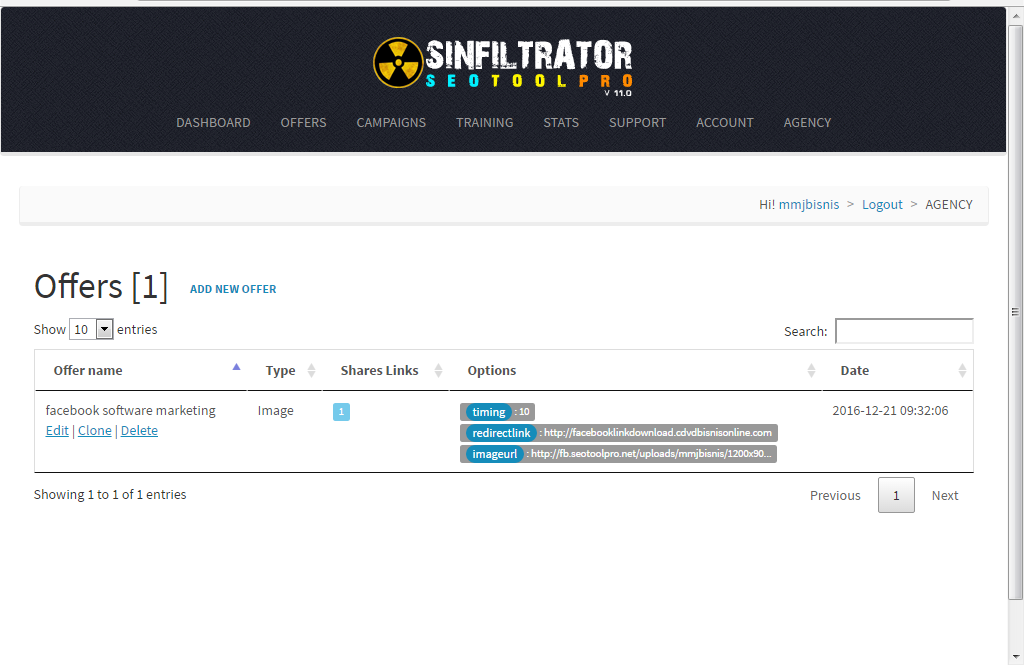The height and width of the screenshot is (665, 1024).
Task: Open Edit for the facebook offer
Action: coord(57,430)
